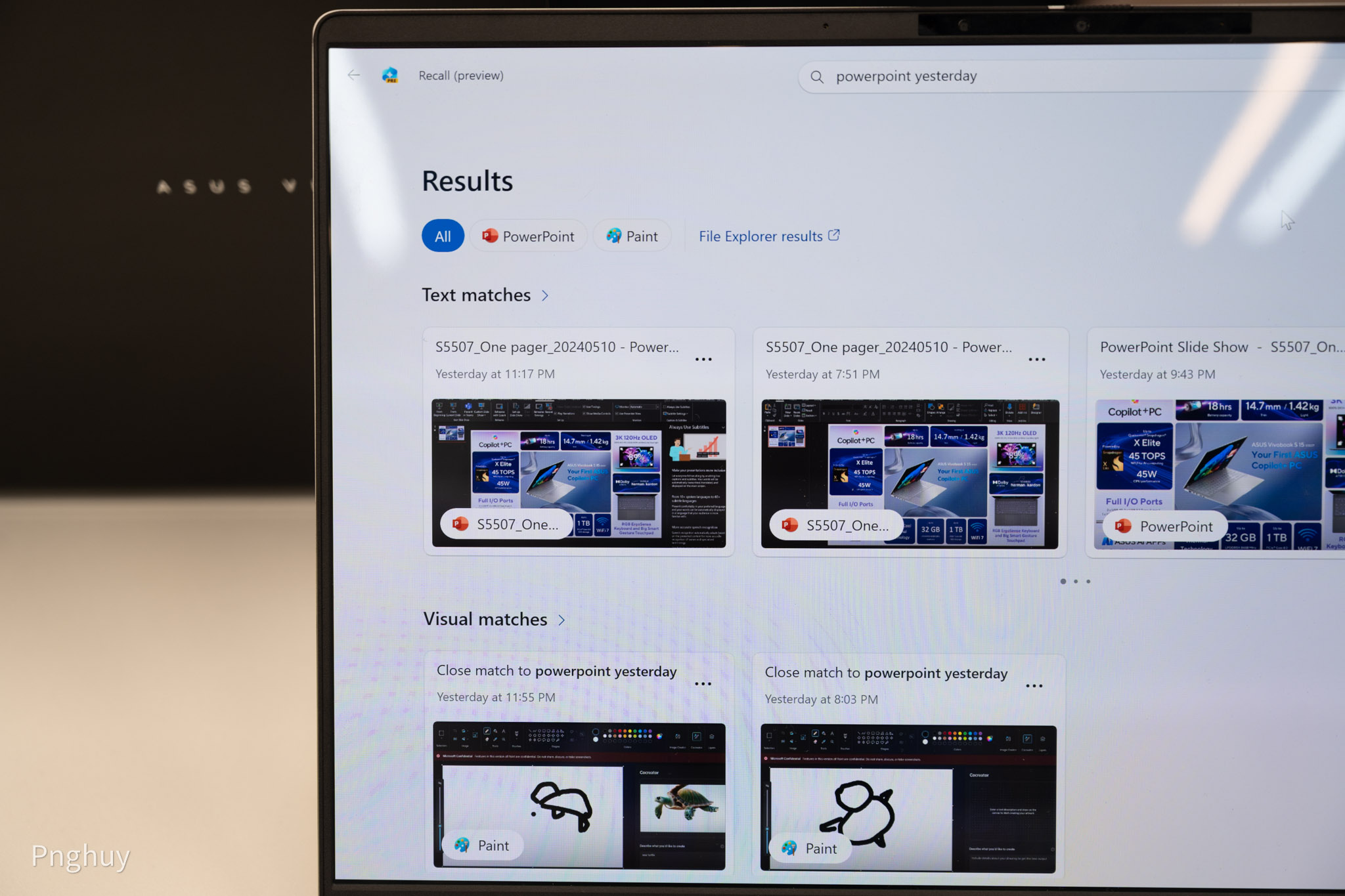Image resolution: width=1345 pixels, height=896 pixels.
Task: Click the PowerPoint filter tab
Action: tap(528, 235)
